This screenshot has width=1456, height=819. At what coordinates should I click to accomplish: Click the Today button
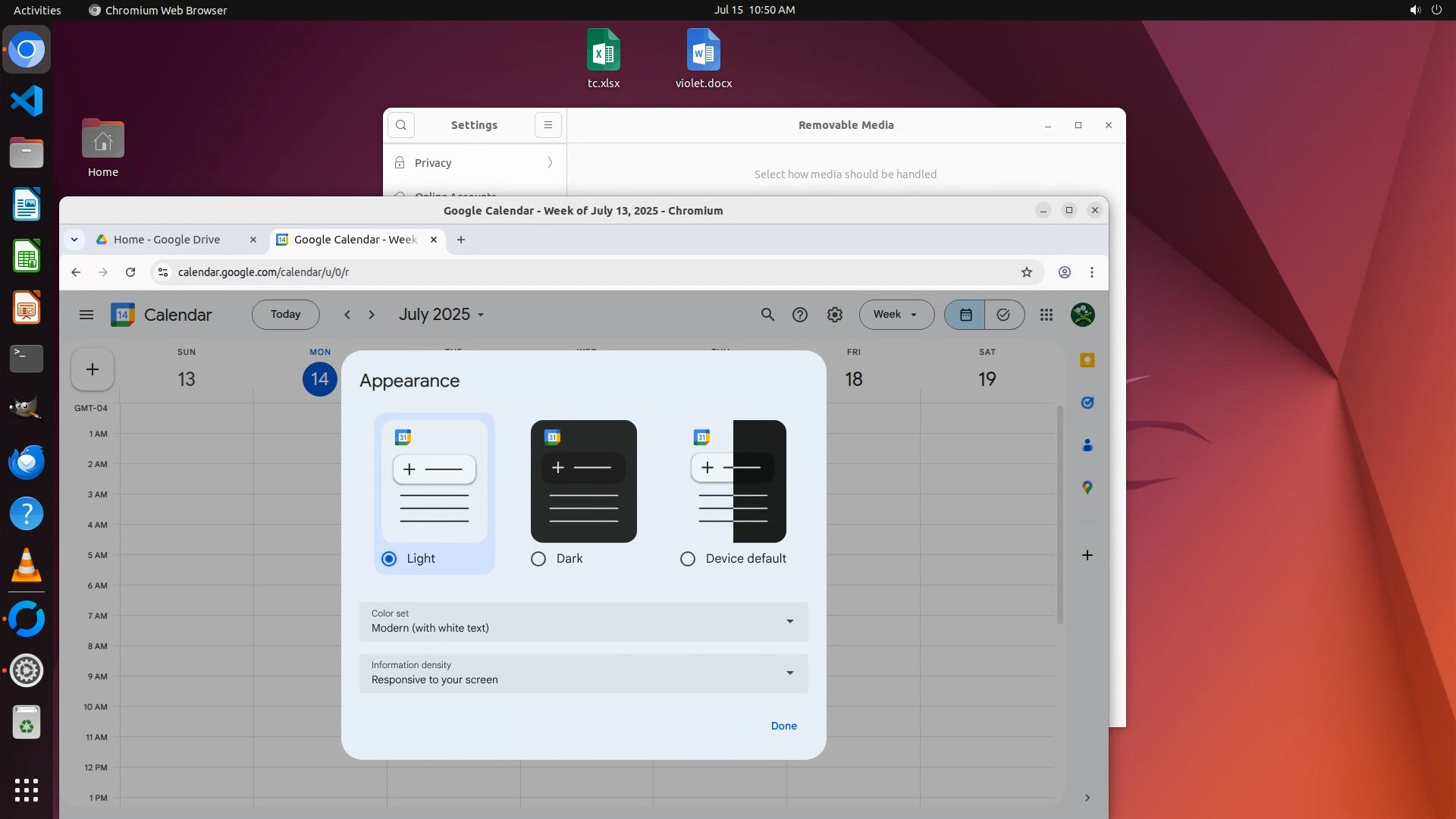click(285, 315)
